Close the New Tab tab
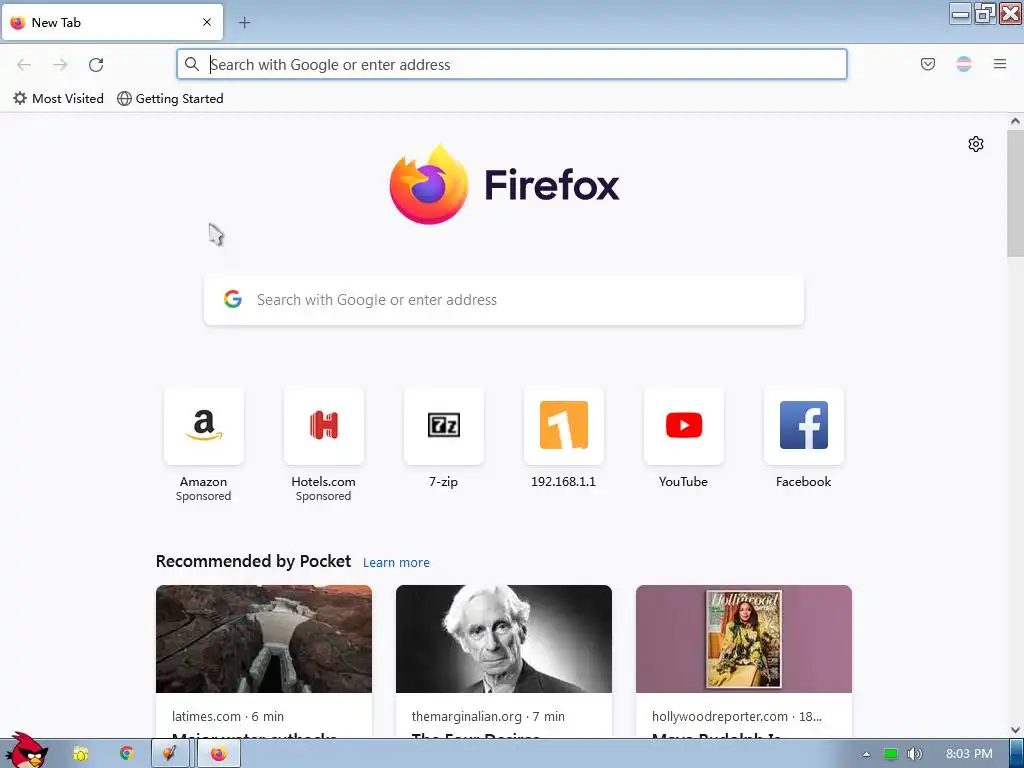1024x768 pixels. tap(207, 22)
